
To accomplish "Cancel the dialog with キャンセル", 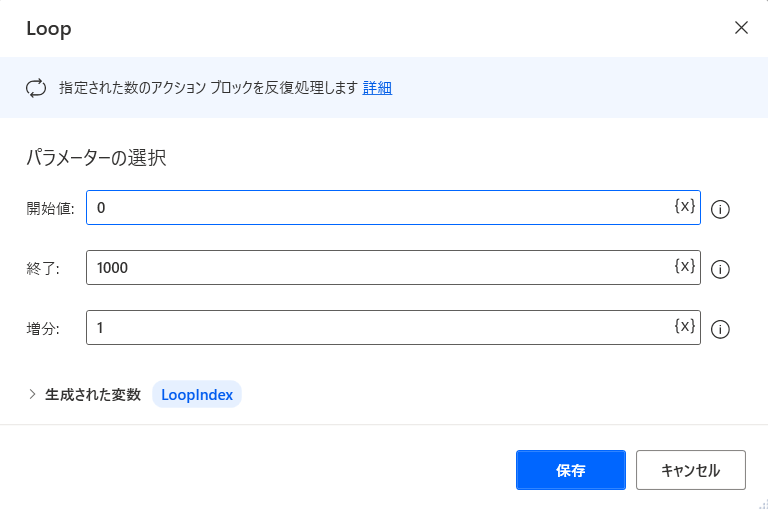I will coord(691,470).
